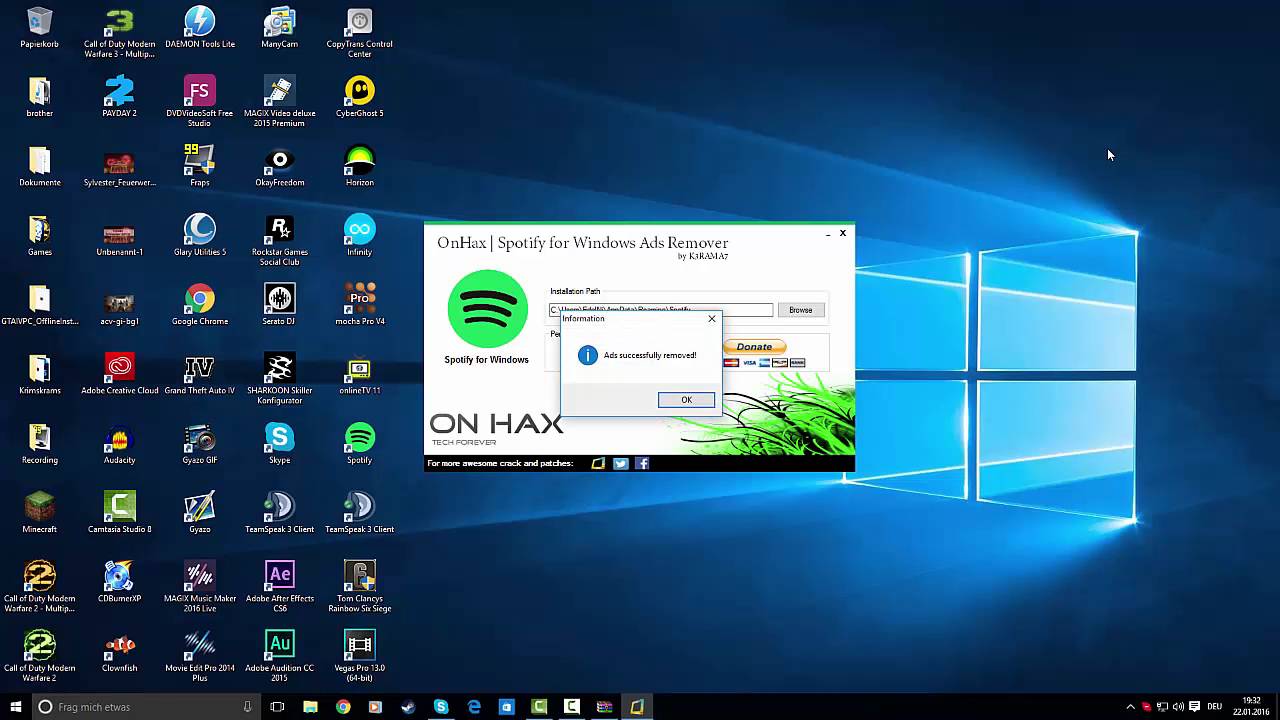Open the volume control in tray
The width and height of the screenshot is (1280, 720).
[x=1178, y=707]
